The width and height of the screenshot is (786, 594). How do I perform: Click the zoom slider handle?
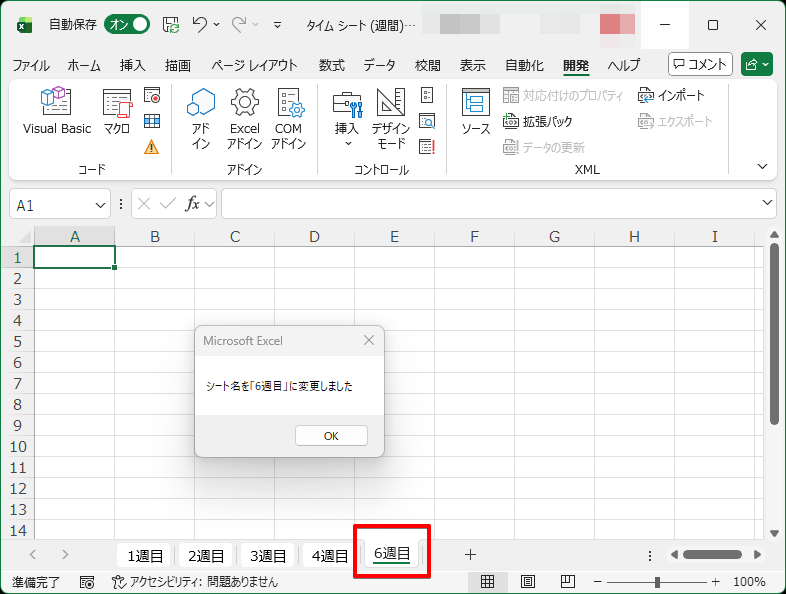657,582
